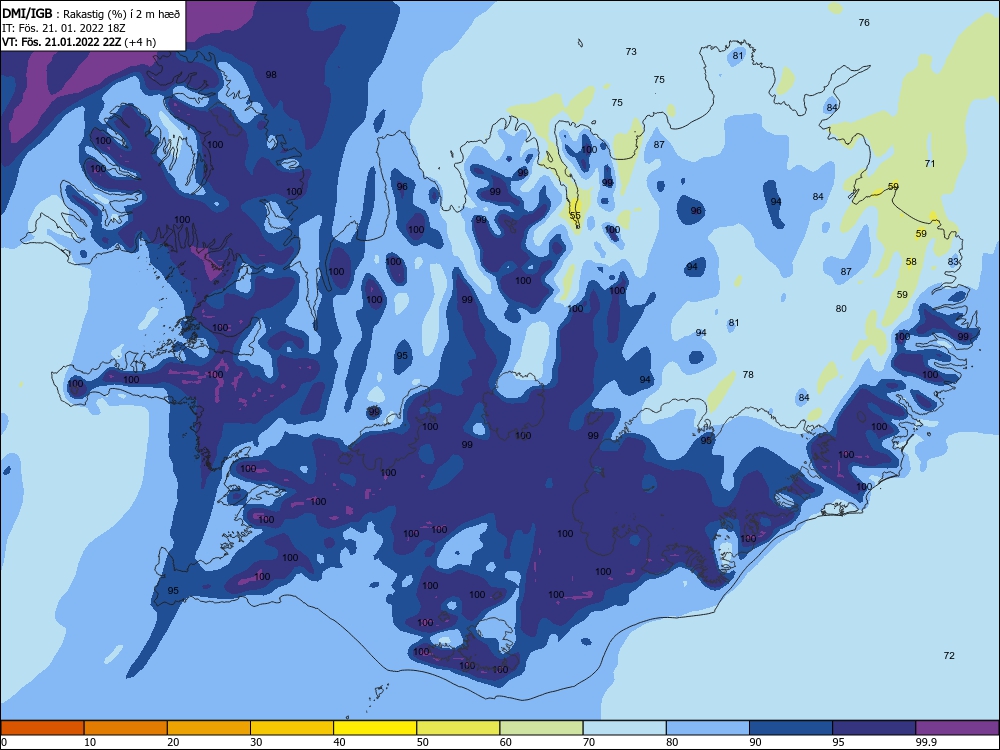
Task: Click the map value '55' in the yellow fjord area
Action: pyautogui.click(x=575, y=216)
